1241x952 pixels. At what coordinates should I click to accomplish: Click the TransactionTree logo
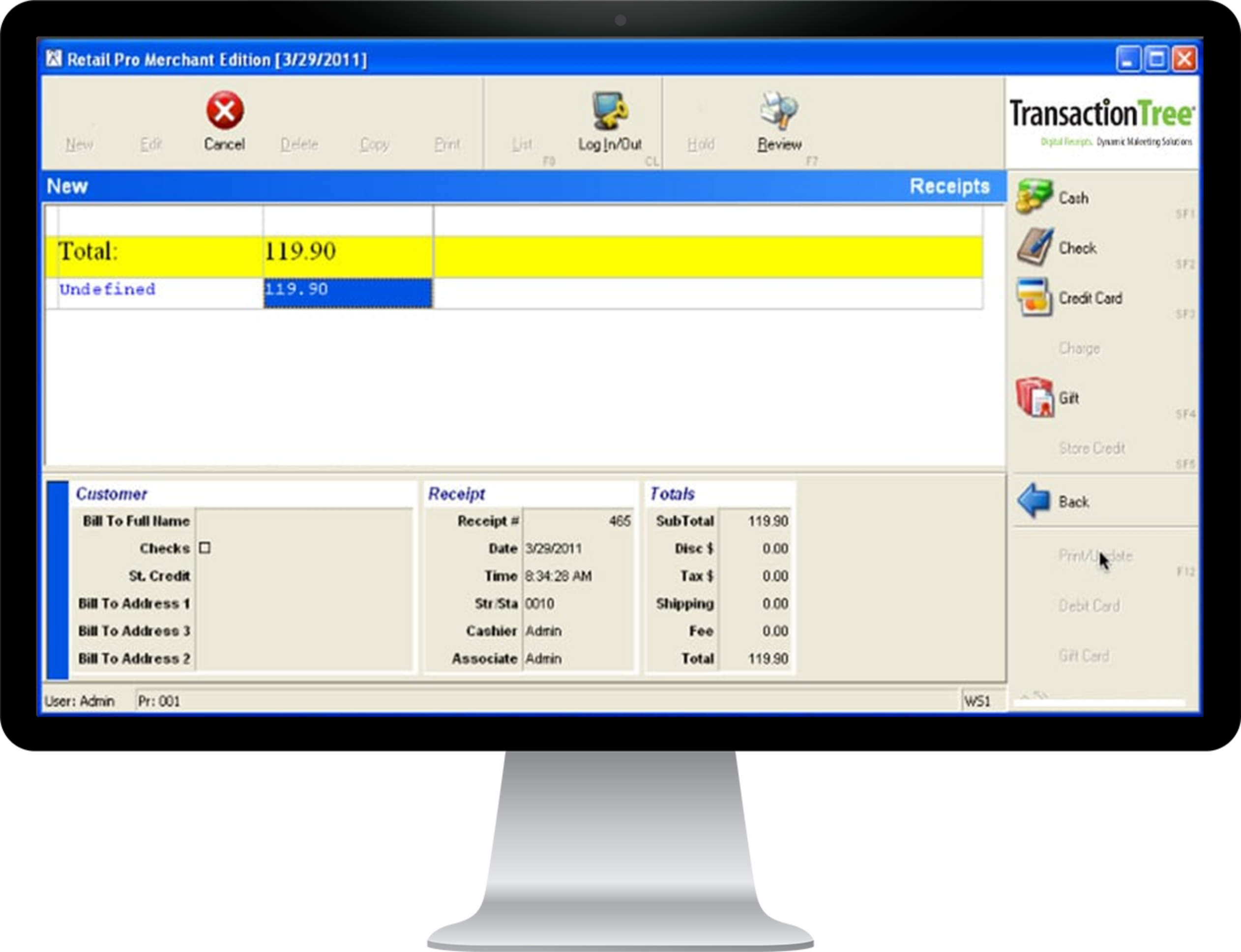pos(1102,122)
